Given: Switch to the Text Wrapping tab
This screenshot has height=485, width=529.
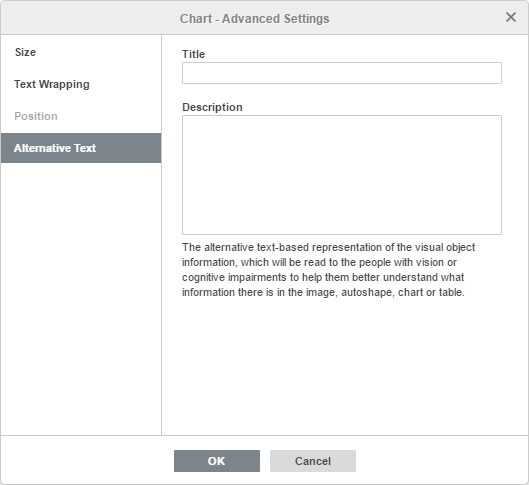Looking at the screenshot, I should point(81,84).
